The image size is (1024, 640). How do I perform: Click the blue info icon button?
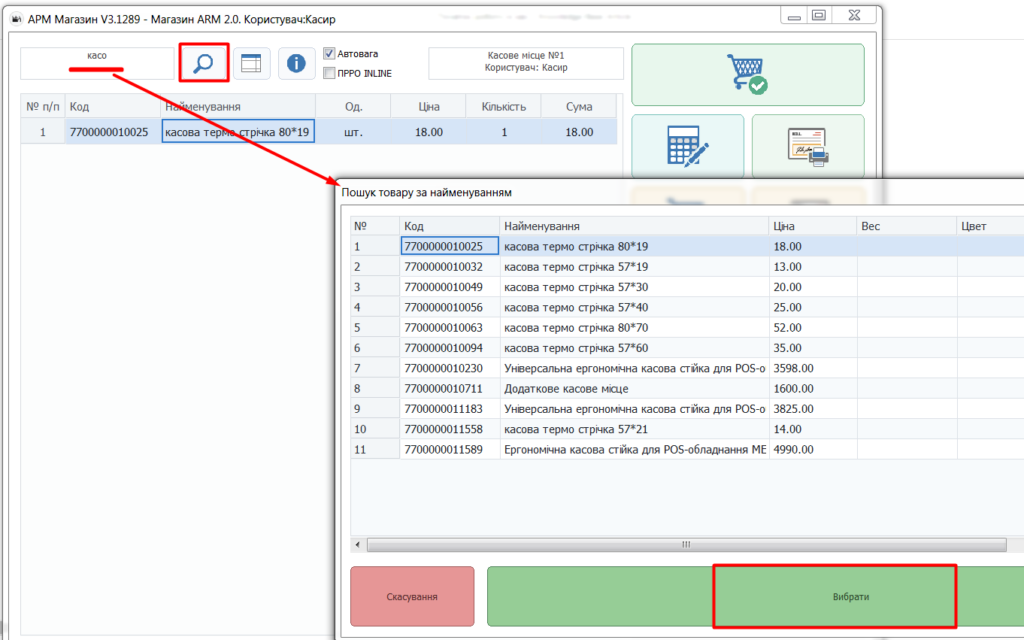tap(296, 63)
